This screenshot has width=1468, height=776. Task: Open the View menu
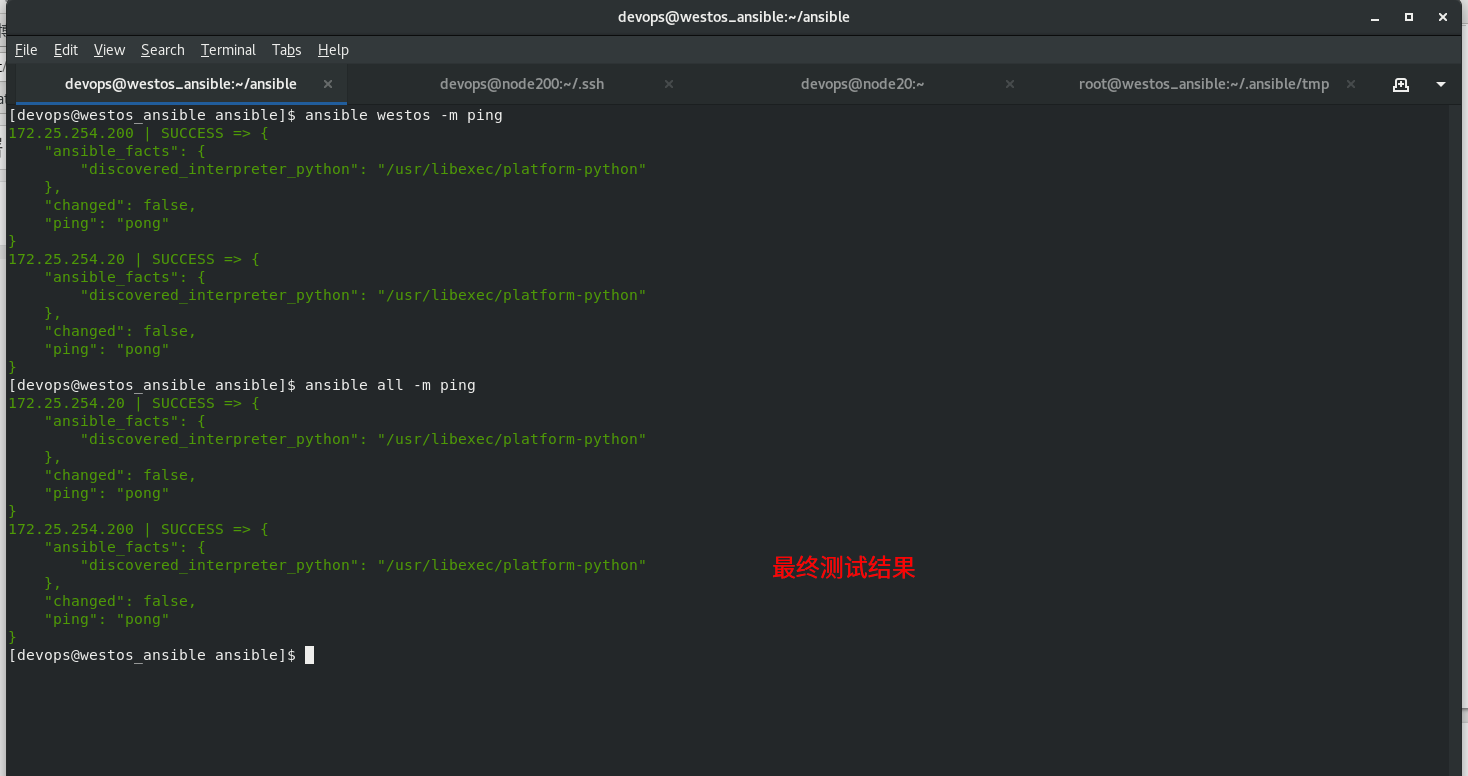pyautogui.click(x=109, y=50)
